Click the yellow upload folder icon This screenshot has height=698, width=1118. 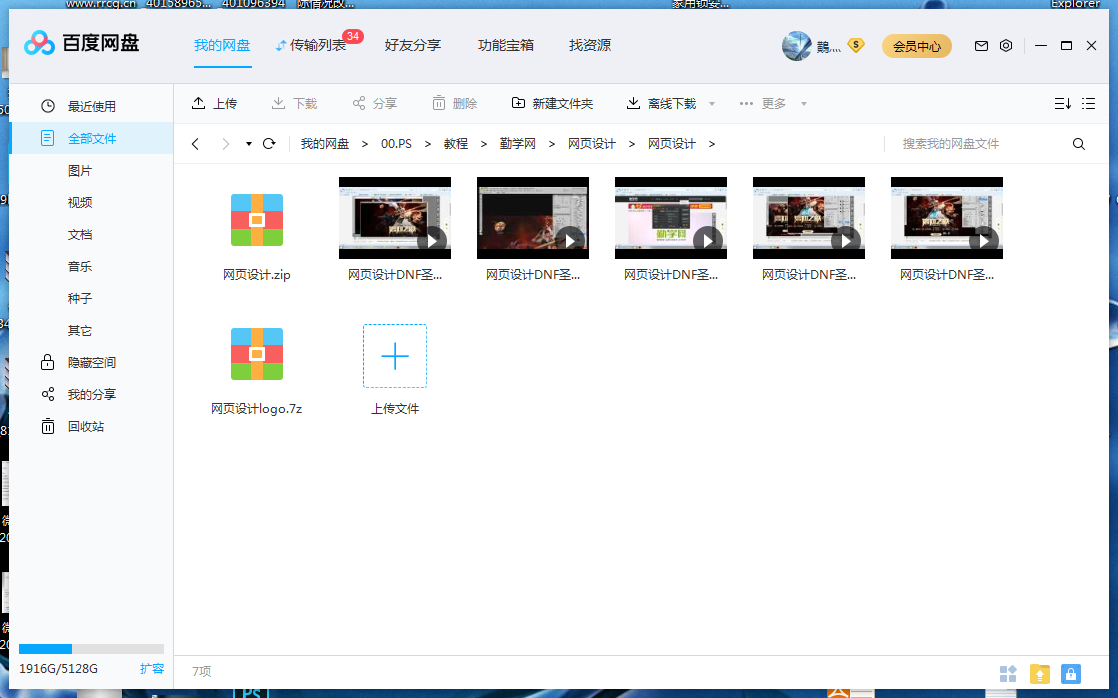pyautogui.click(x=1040, y=674)
